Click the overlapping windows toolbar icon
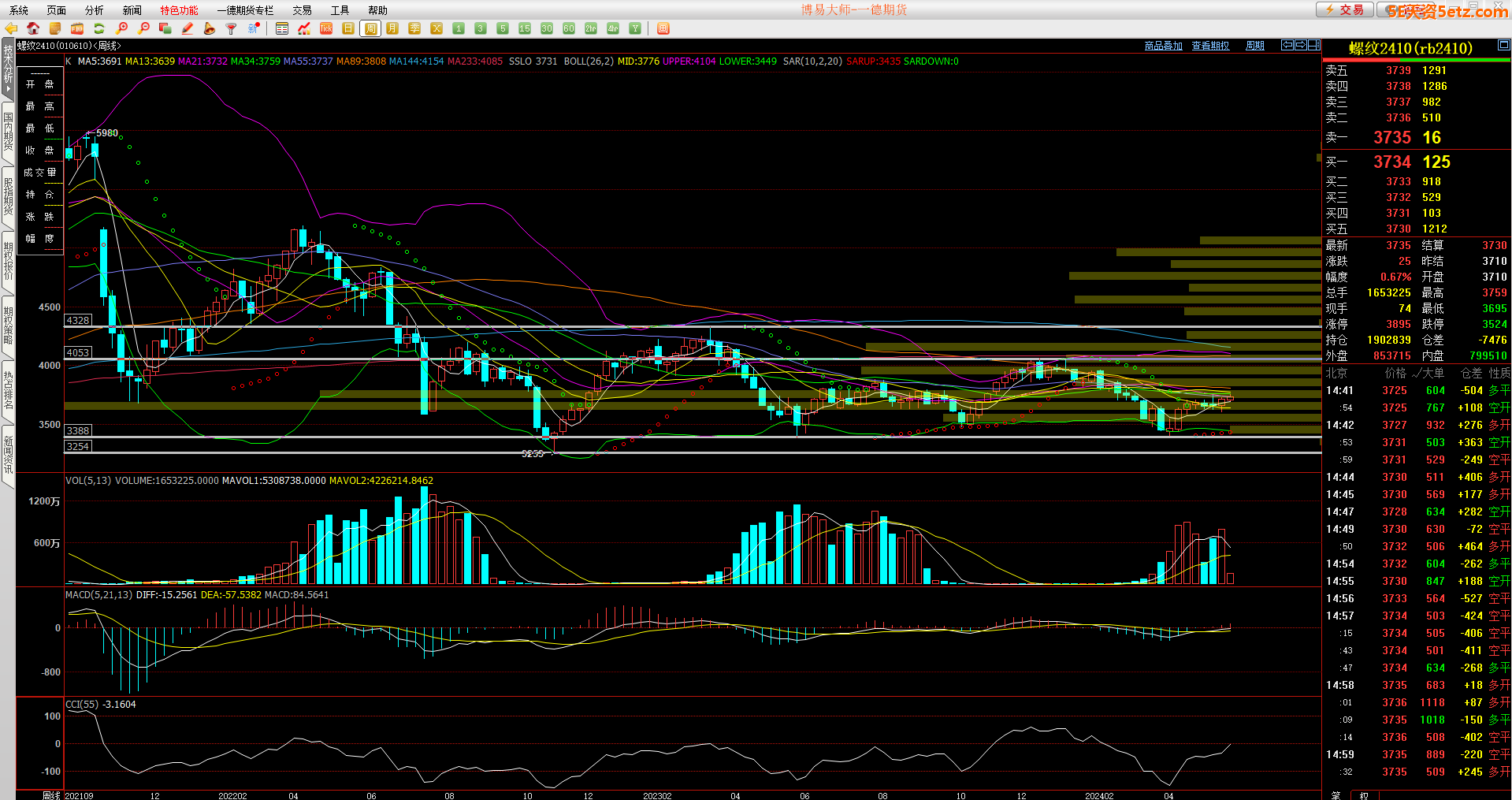 point(165,28)
